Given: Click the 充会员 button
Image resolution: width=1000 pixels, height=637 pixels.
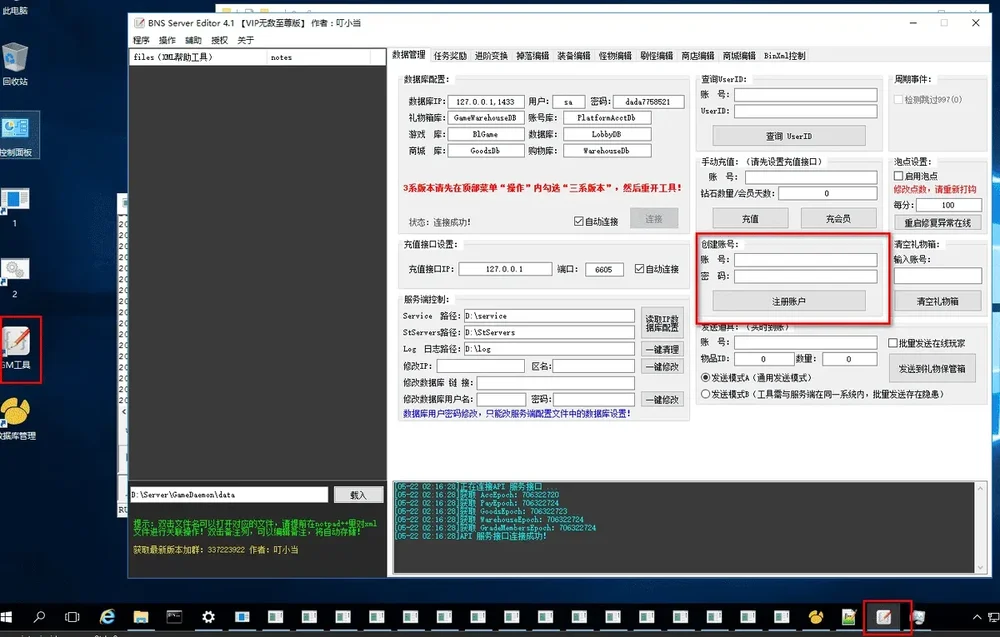Looking at the screenshot, I should click(x=838, y=219).
